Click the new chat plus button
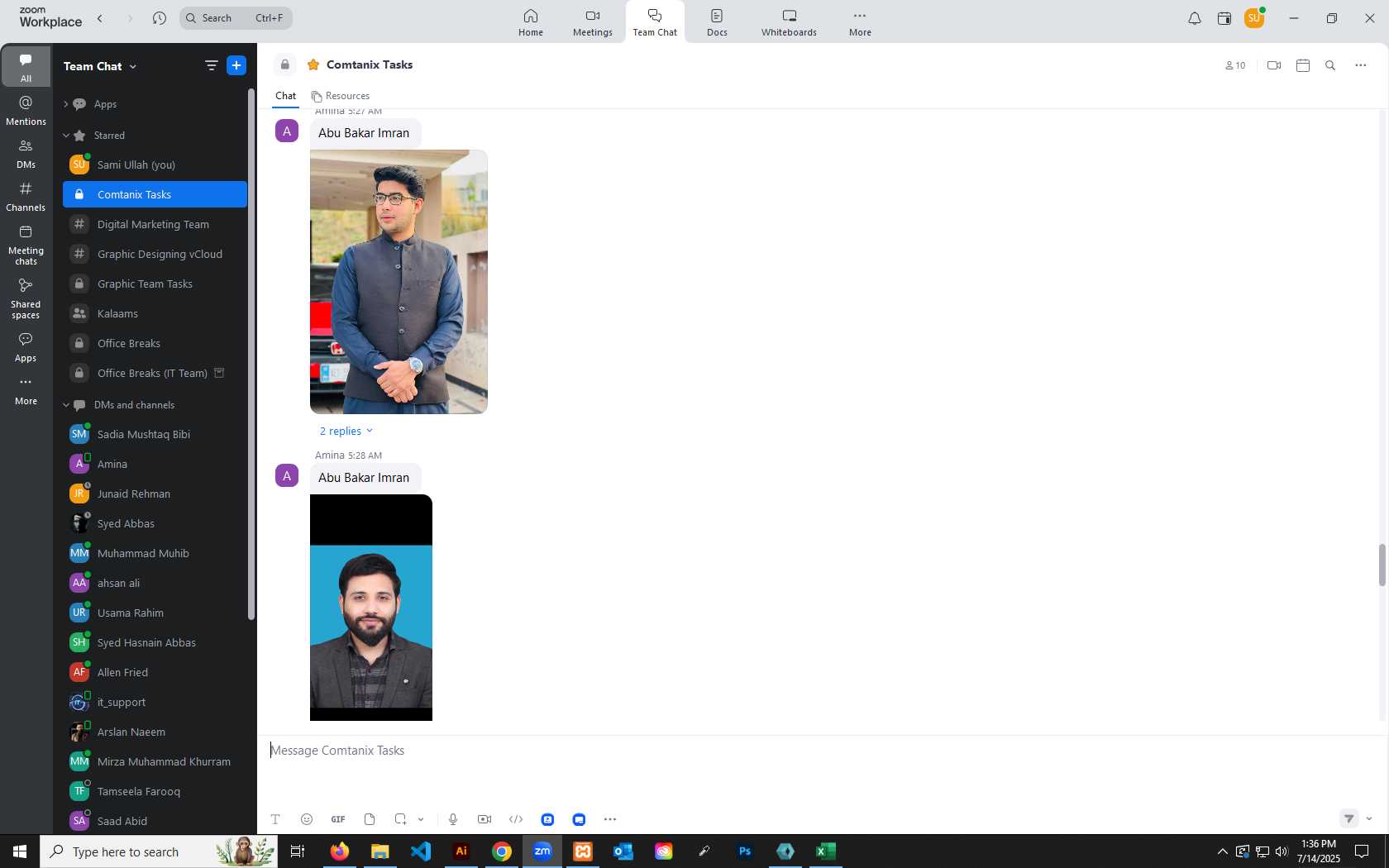1389x868 pixels. [236, 65]
